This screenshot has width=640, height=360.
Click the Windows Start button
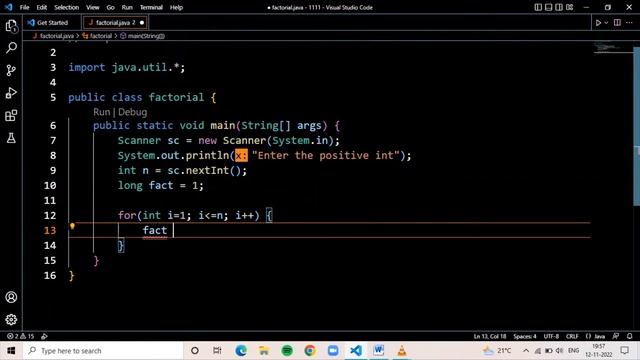11,351
